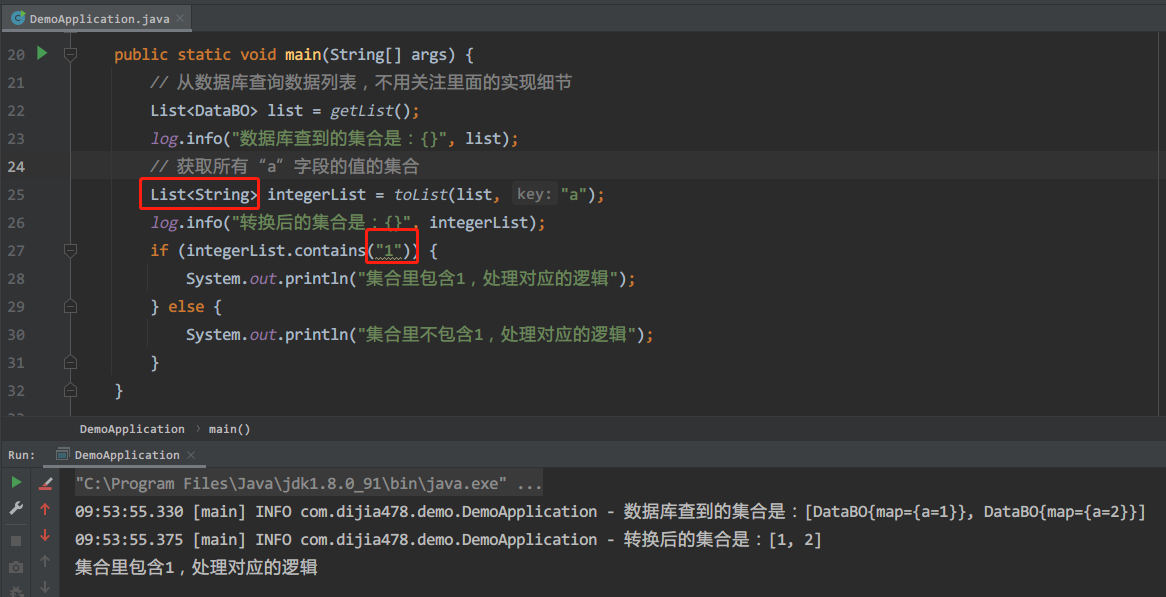Click the else keyword on line 29

[x=186, y=306]
